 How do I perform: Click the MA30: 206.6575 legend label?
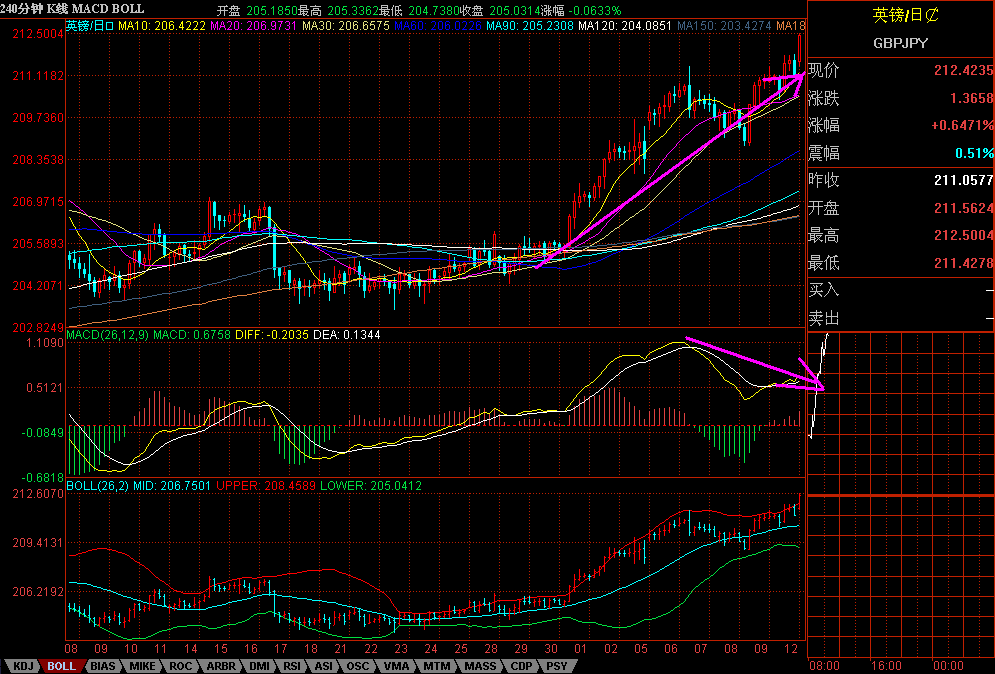point(346,26)
